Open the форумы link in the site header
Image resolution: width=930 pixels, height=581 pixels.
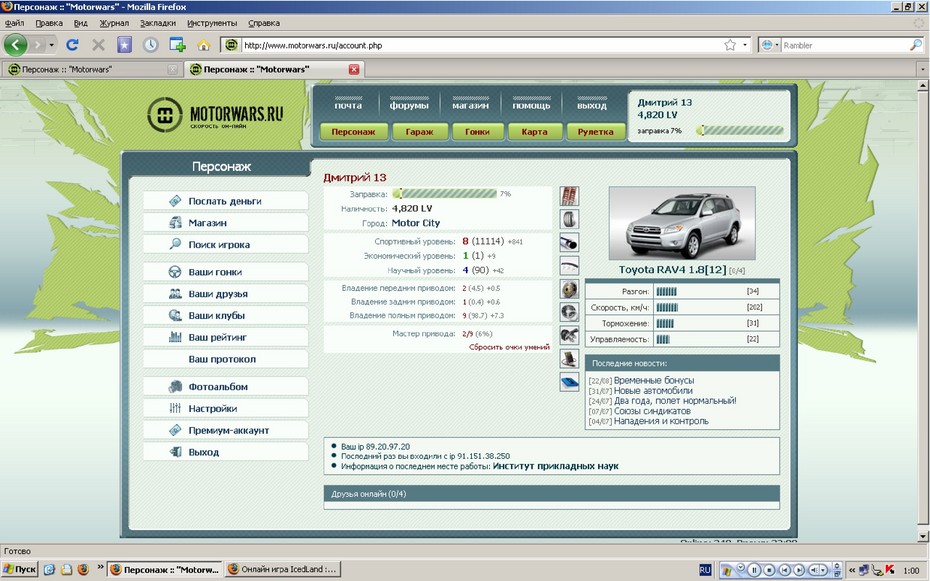coord(409,106)
